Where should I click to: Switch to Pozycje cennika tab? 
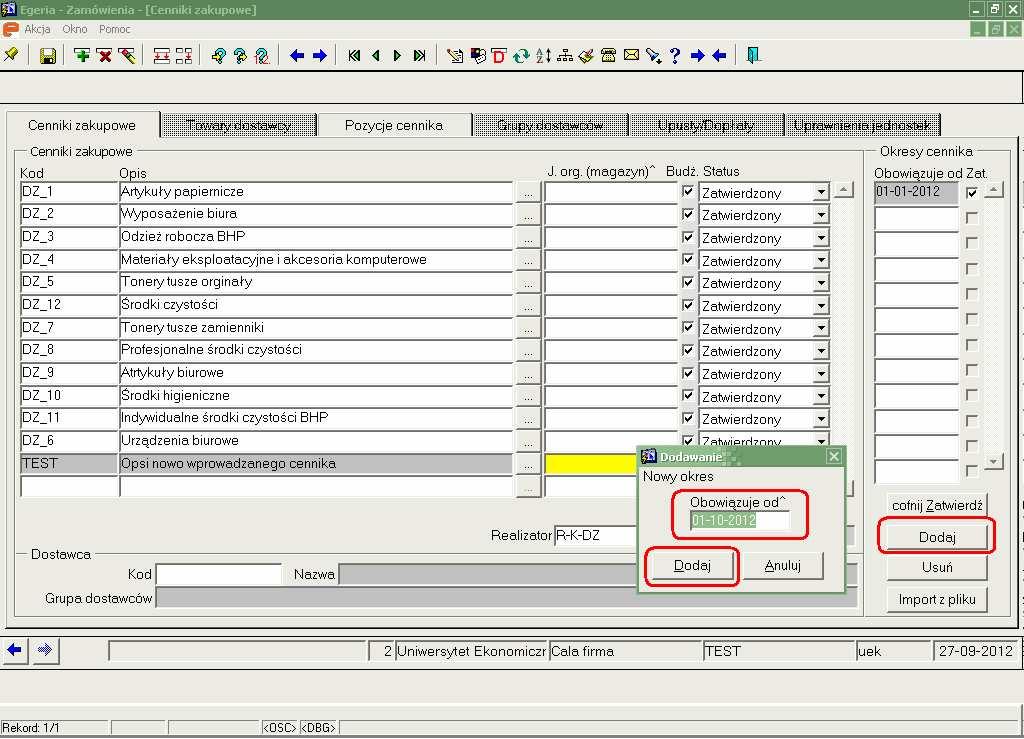pyautogui.click(x=394, y=125)
